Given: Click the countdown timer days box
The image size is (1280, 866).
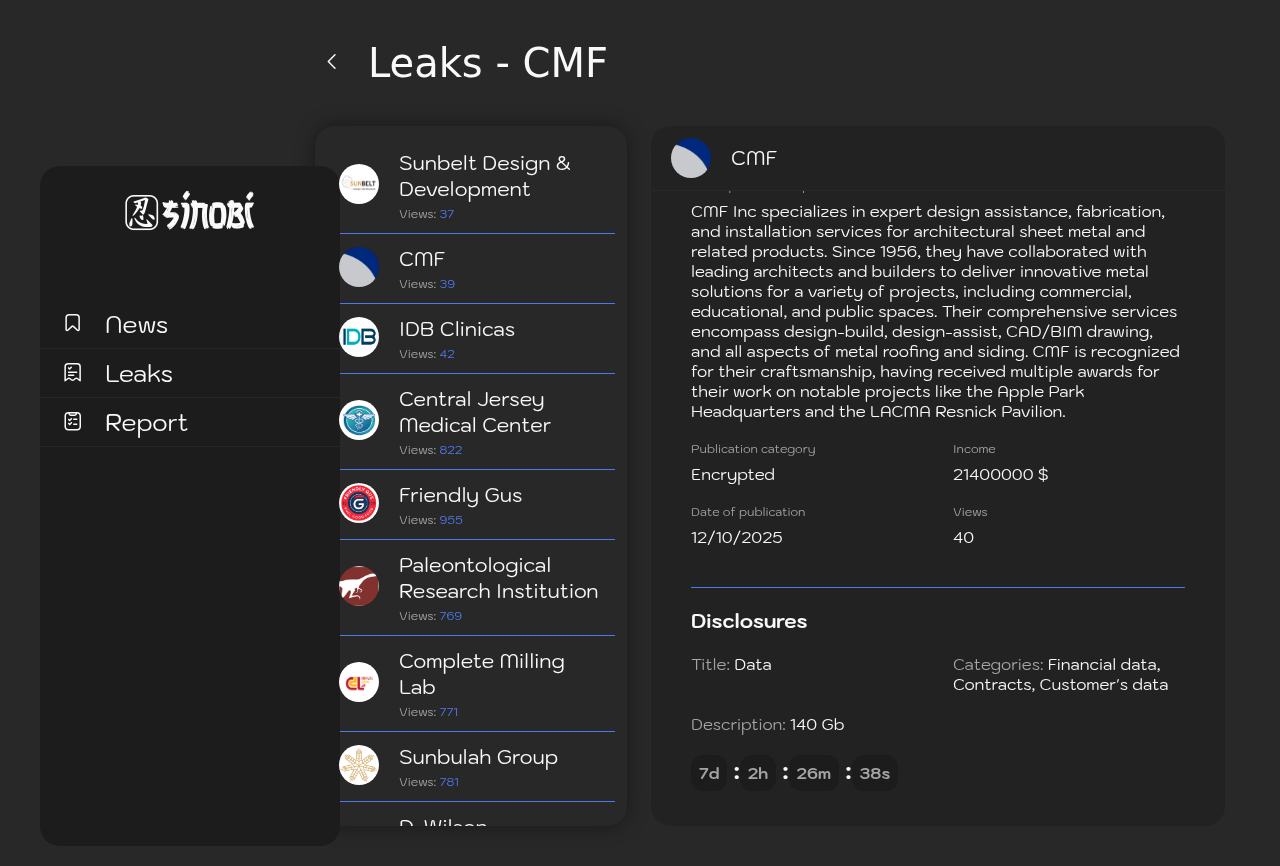Looking at the screenshot, I should point(709,773).
